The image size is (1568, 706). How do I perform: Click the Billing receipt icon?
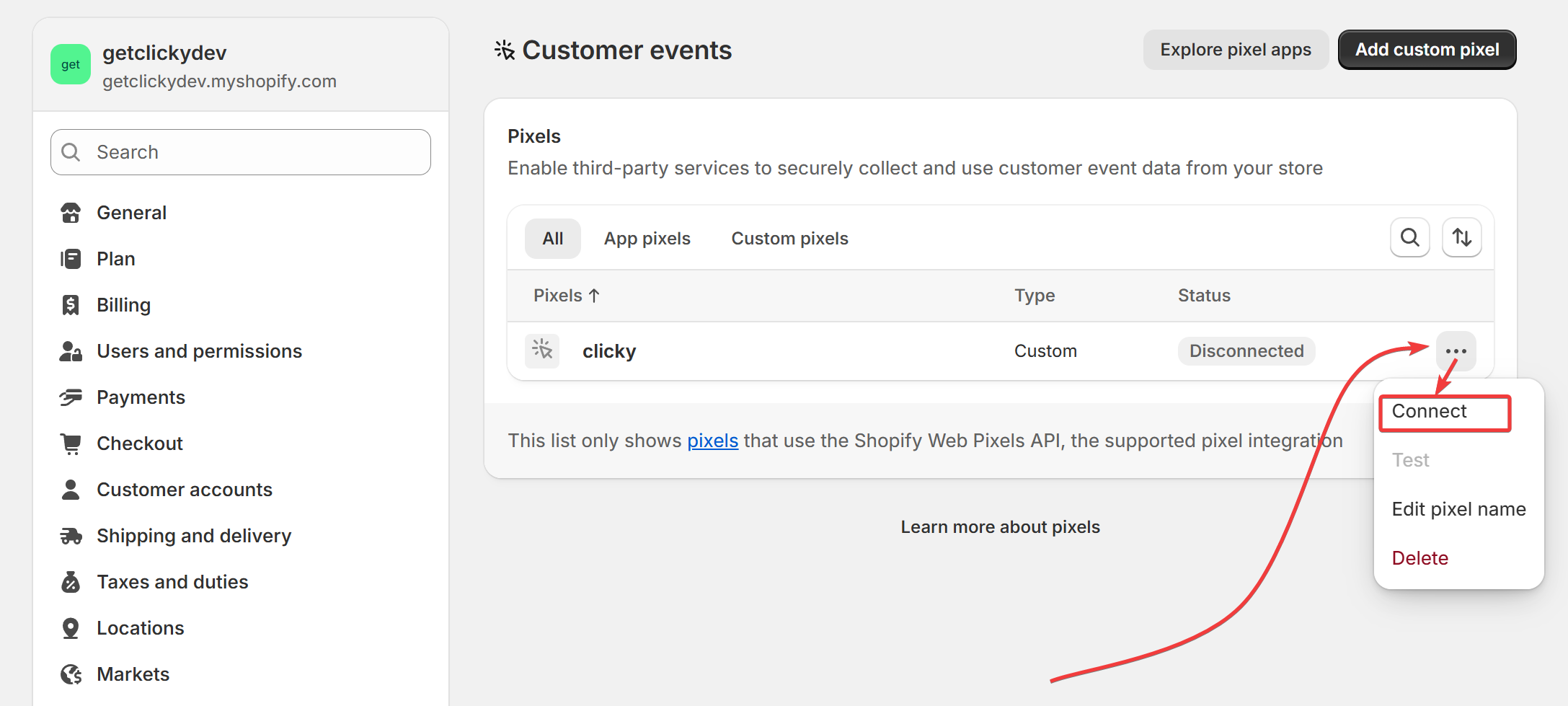point(71,305)
